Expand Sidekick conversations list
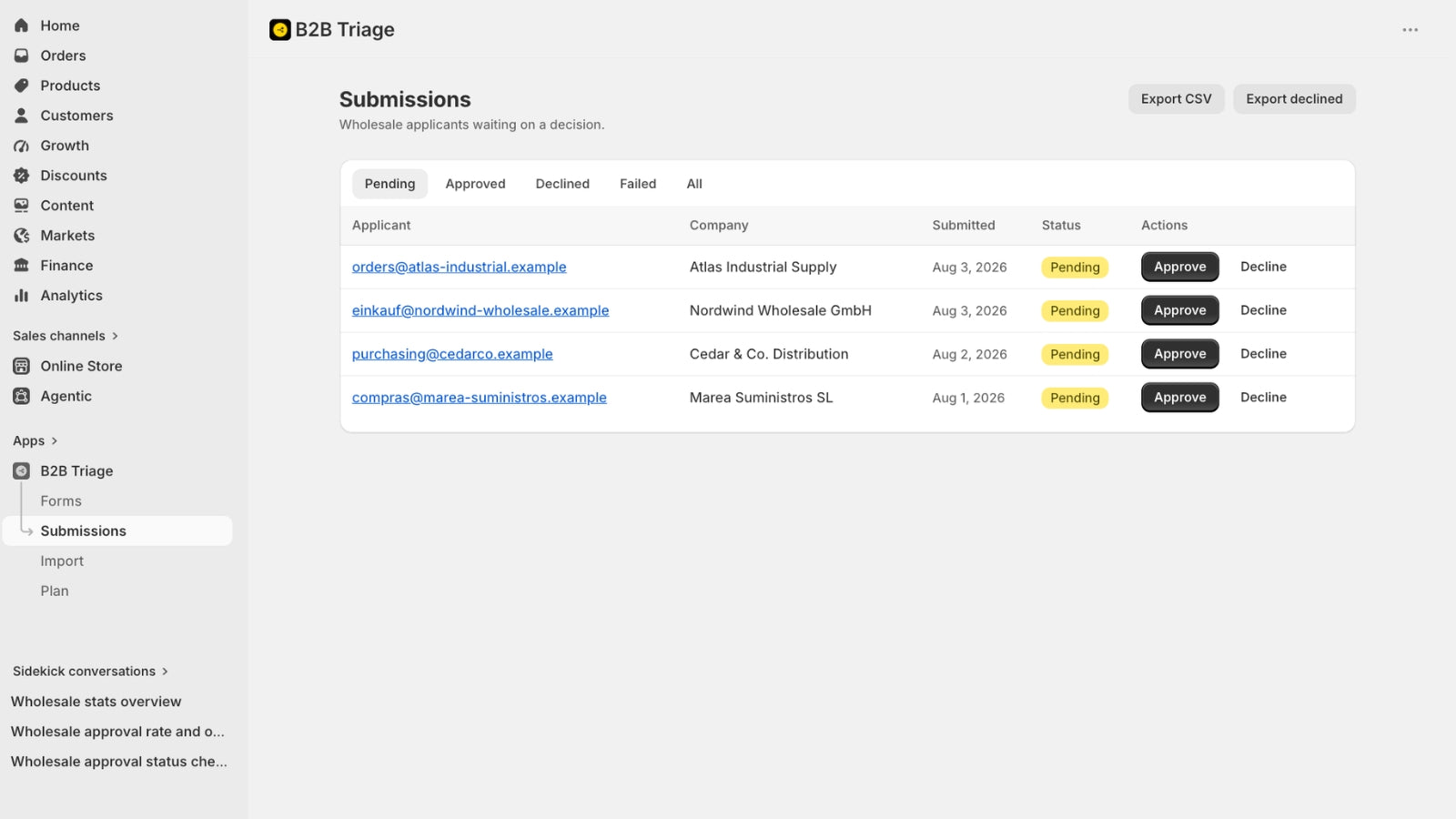 pyautogui.click(x=90, y=672)
